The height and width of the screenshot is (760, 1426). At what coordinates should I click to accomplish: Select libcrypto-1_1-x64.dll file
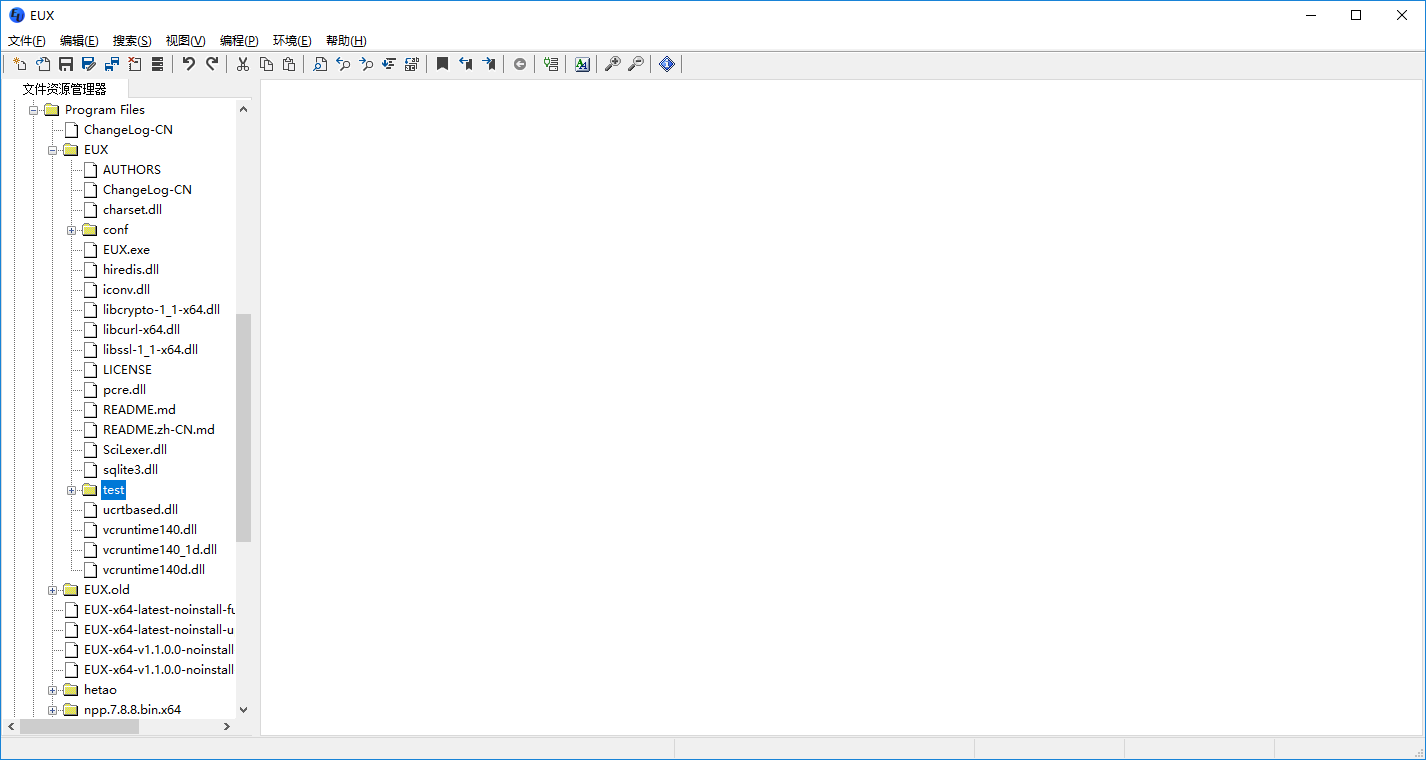pyautogui.click(x=161, y=310)
